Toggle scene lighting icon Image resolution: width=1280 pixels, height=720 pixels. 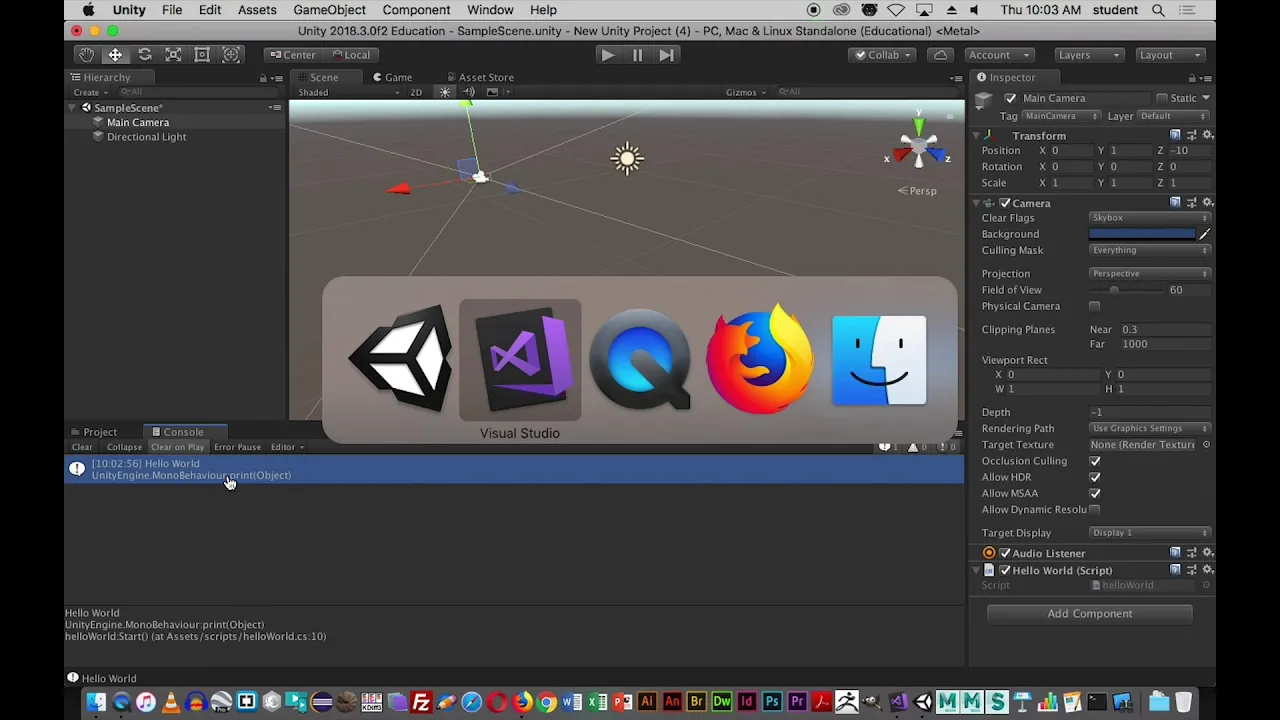[445, 92]
